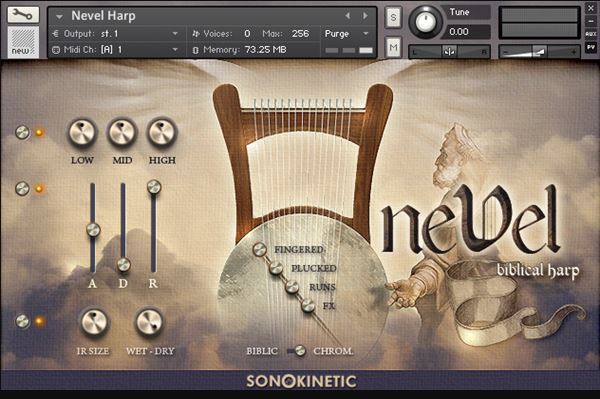The height and width of the screenshot is (399, 600).
Task: Toggle the ADR envelope power switch
Action: click(22, 189)
